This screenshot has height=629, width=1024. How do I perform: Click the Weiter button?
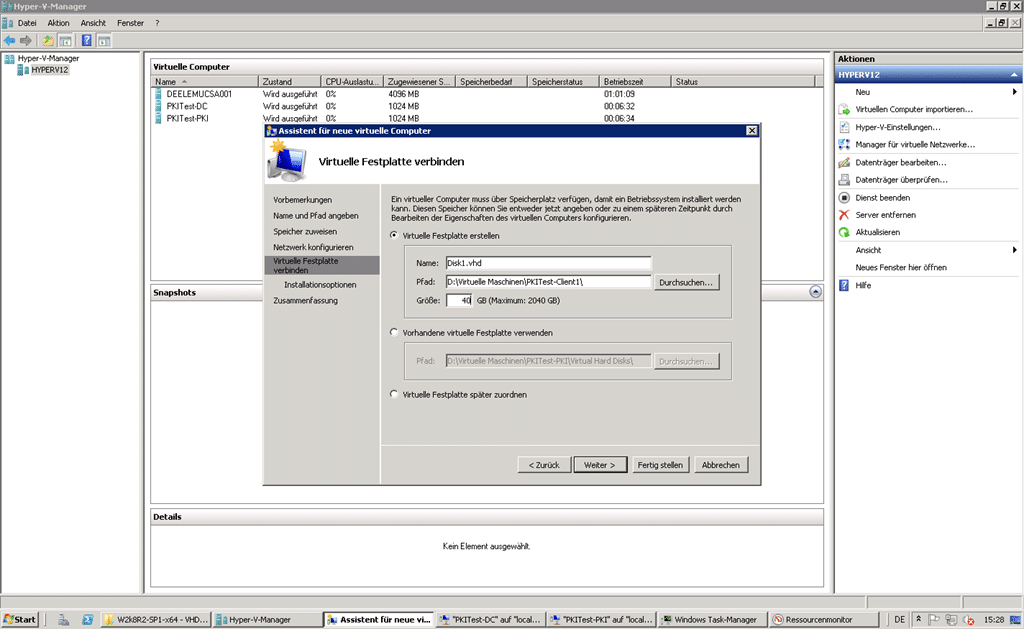coord(600,465)
